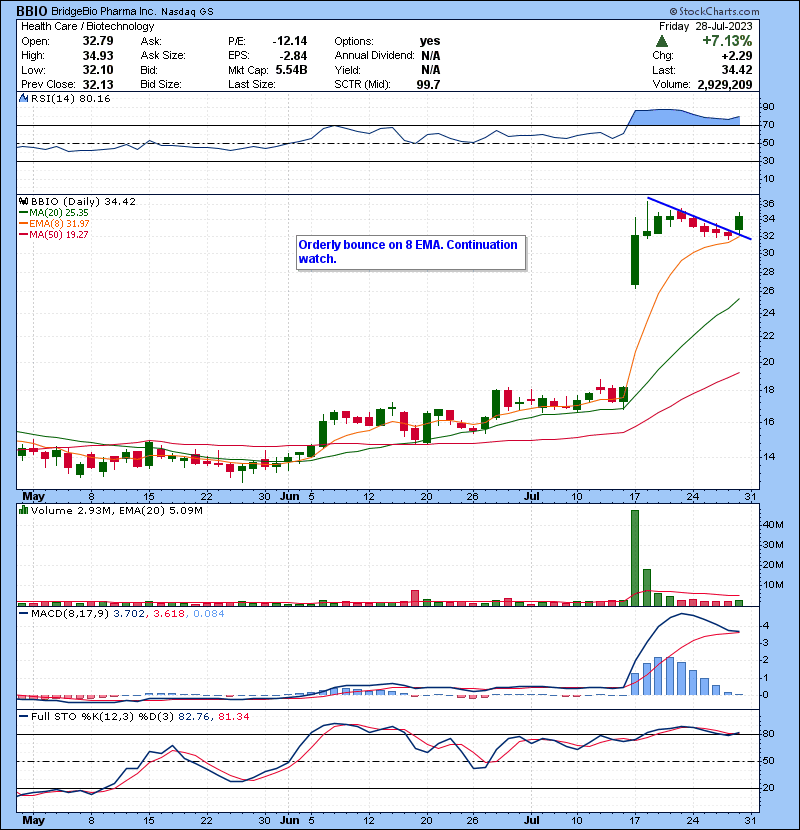The image size is (800, 830).
Task: Click the candlestick icon beside BBIO (Daily)
Action: [23, 202]
